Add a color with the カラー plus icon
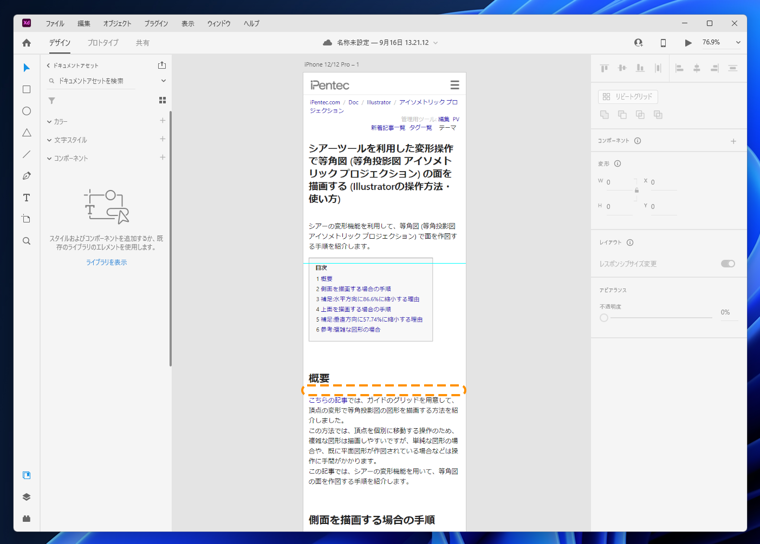Screen dimensions: 760x544 pos(162,121)
